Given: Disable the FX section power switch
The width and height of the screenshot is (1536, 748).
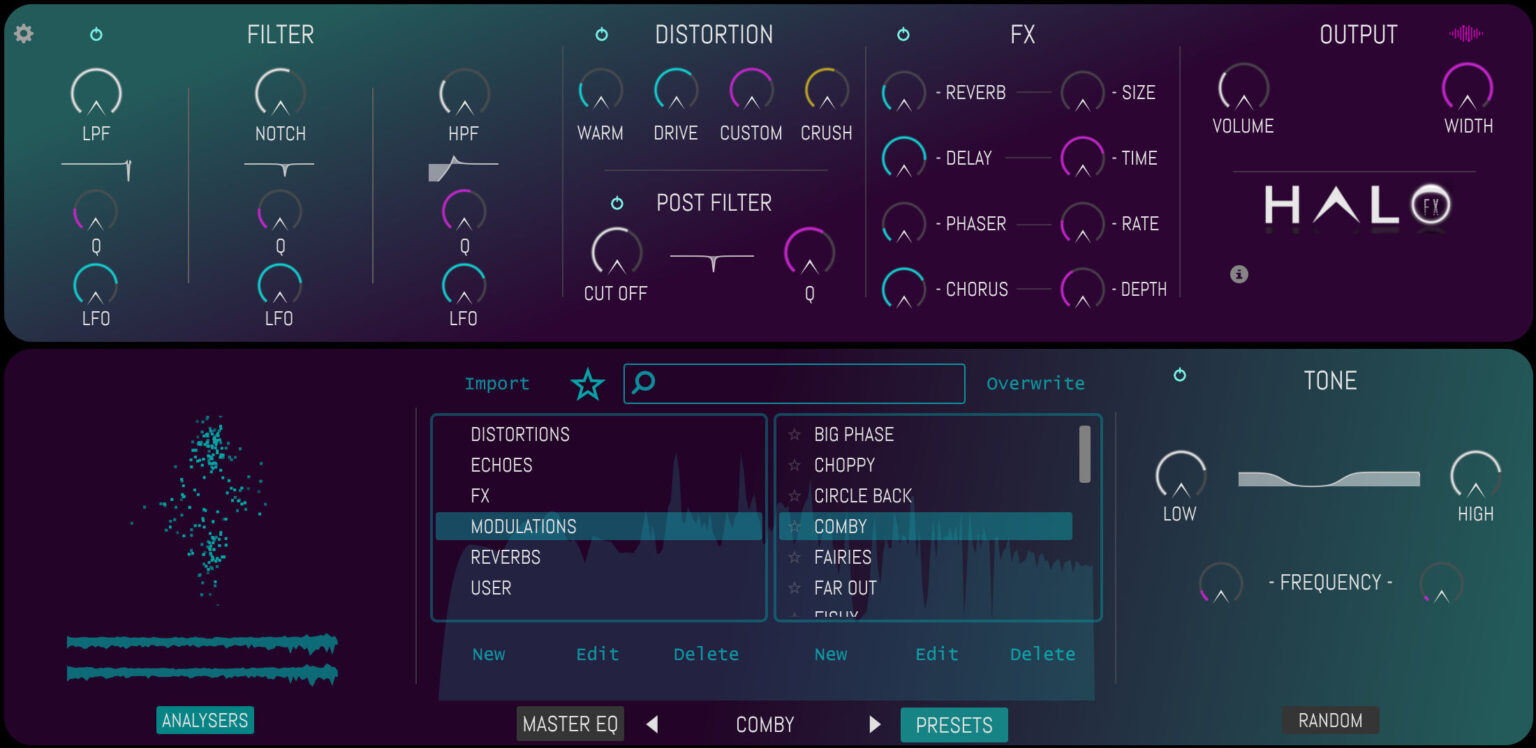Looking at the screenshot, I should point(903,33).
